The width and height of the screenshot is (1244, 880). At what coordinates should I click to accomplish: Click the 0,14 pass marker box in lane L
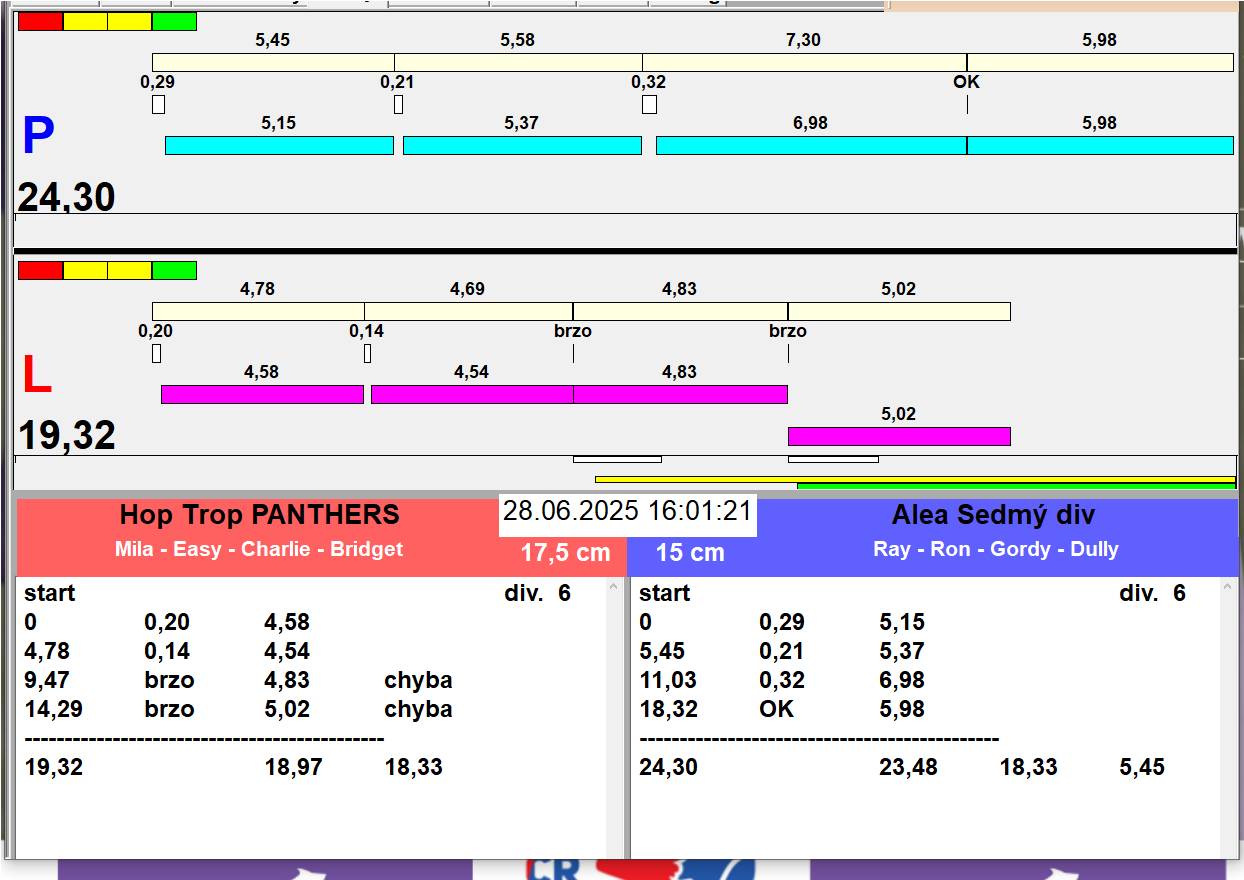point(367,353)
